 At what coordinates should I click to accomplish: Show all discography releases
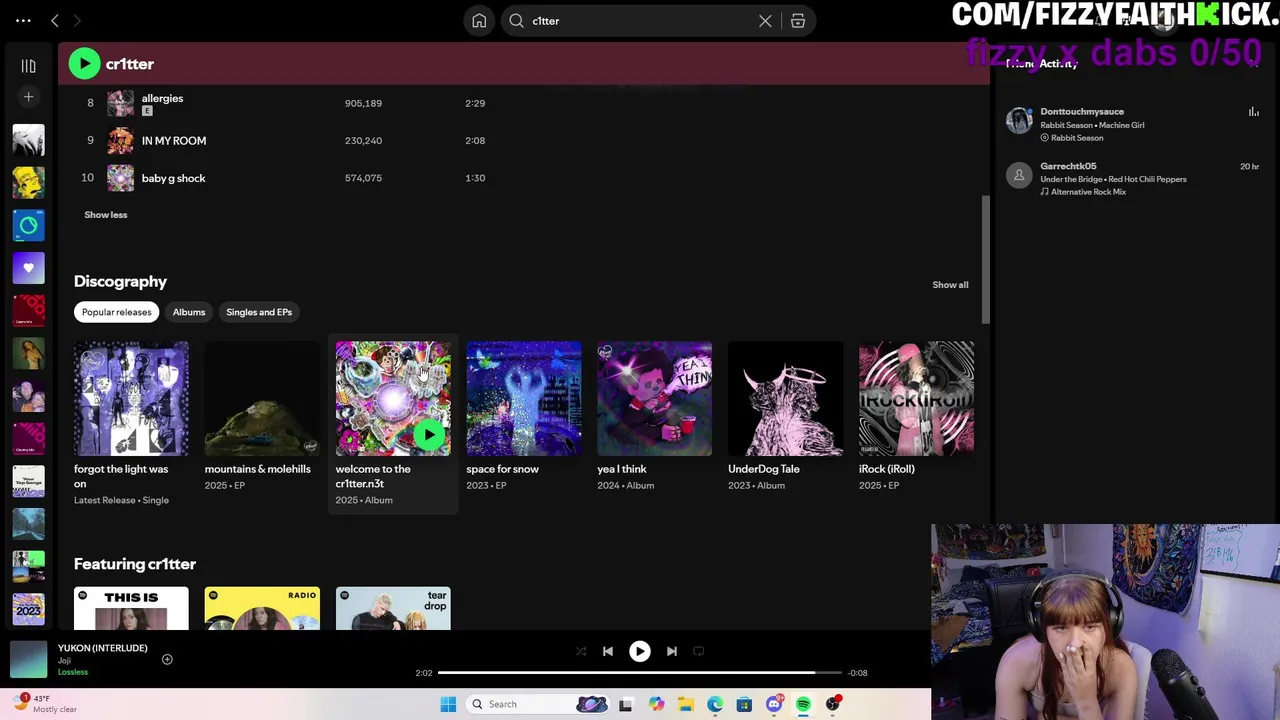coord(950,285)
